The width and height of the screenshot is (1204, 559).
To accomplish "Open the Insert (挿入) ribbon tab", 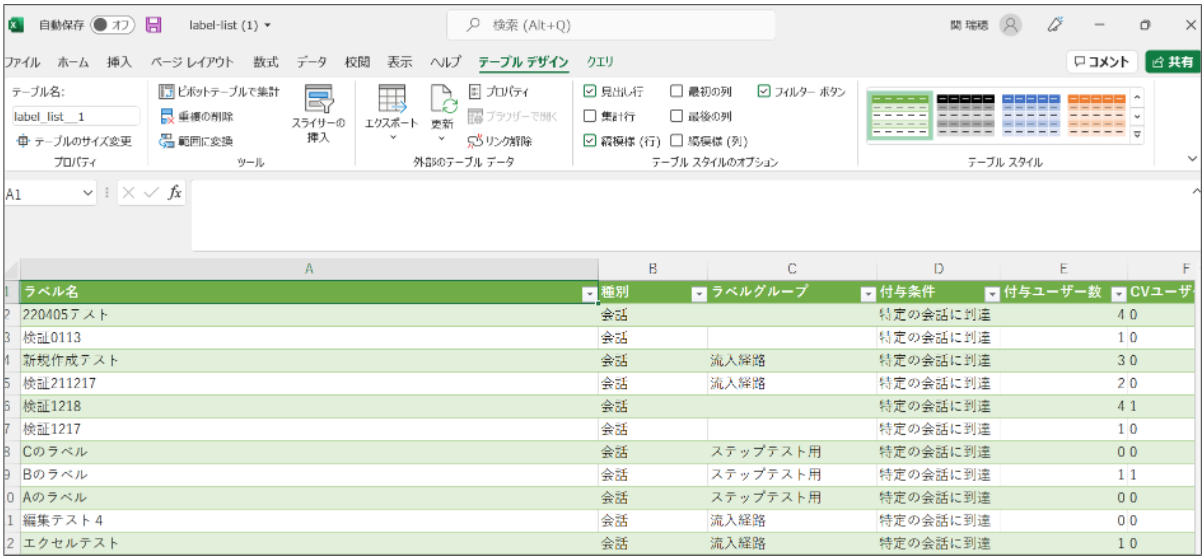I will point(119,62).
